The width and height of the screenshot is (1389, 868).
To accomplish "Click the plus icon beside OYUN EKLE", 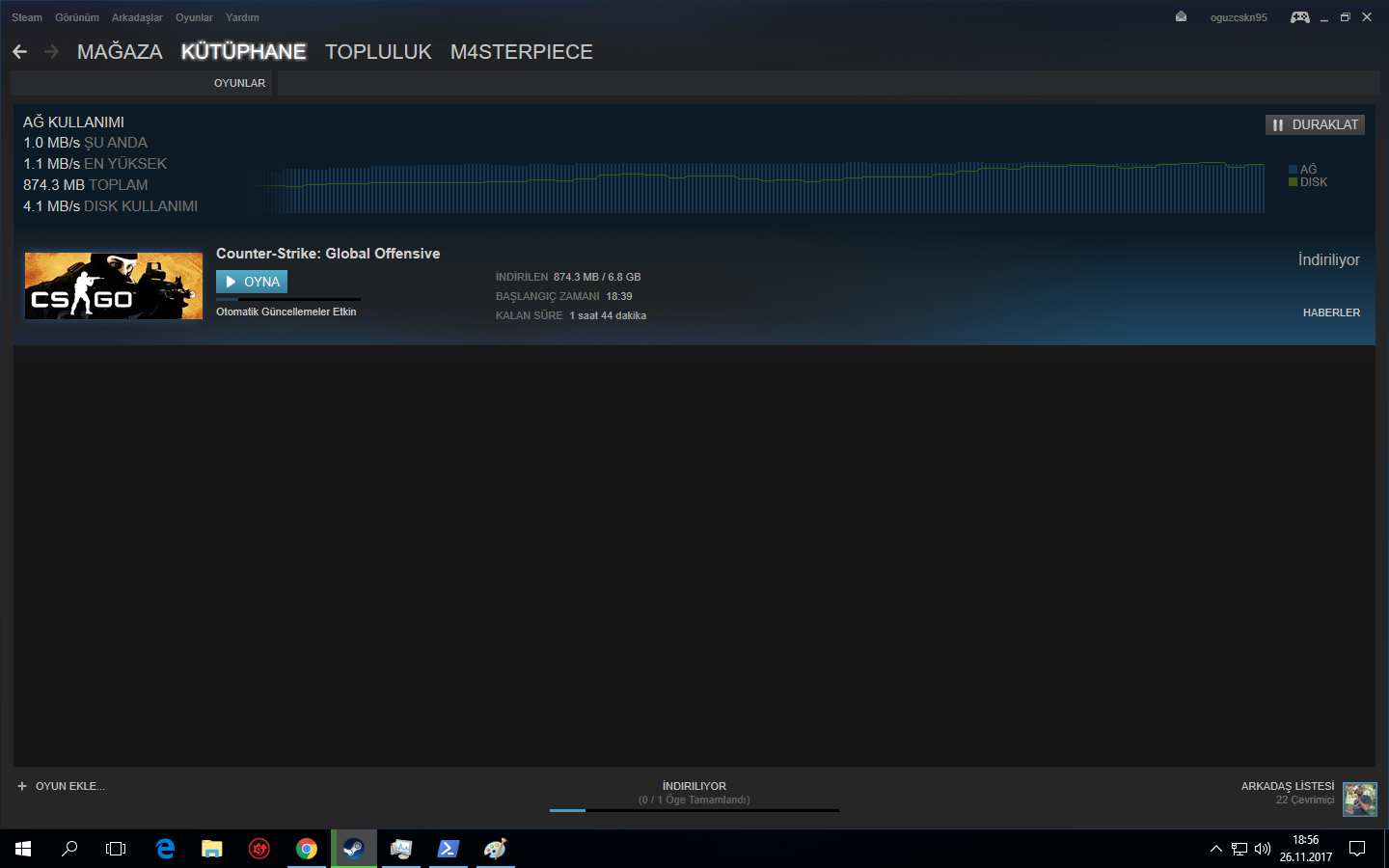I will point(22,786).
